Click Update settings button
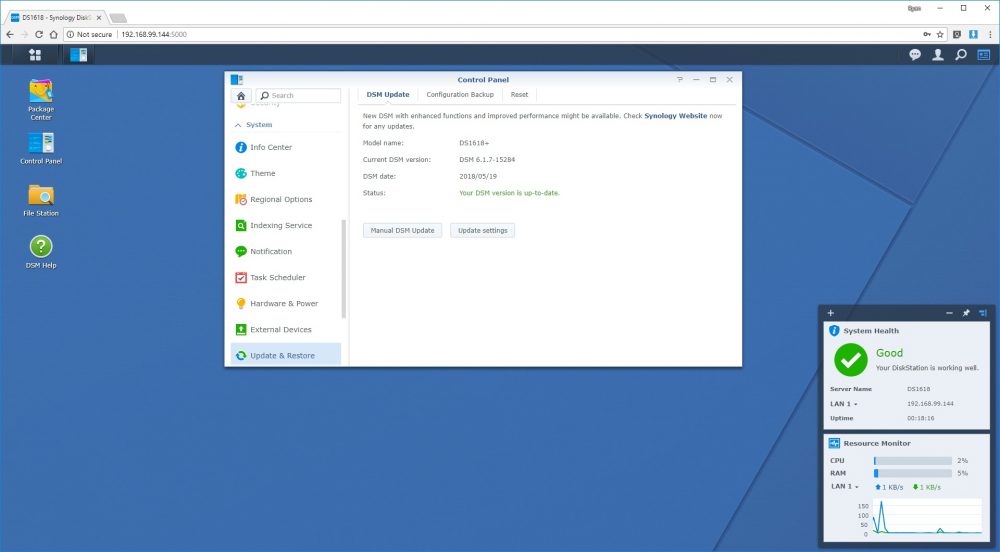1000x552 pixels. point(483,231)
